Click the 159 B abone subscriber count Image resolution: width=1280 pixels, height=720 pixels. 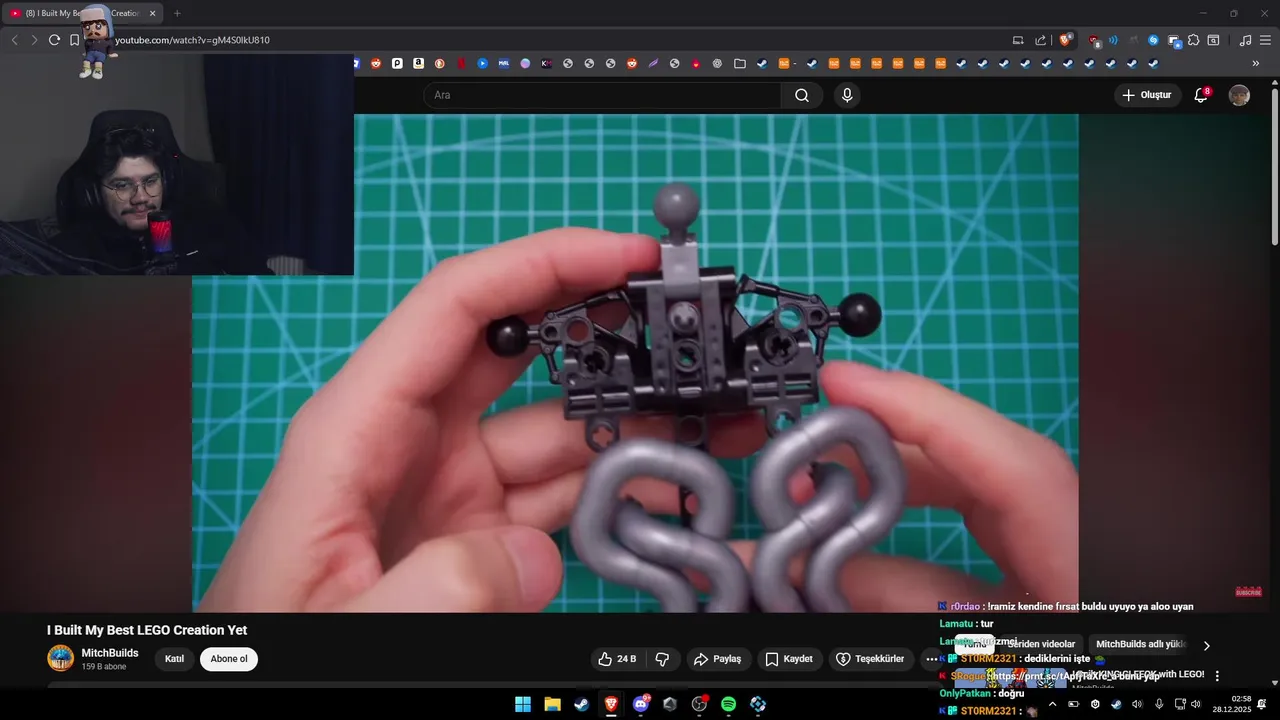tap(104, 666)
